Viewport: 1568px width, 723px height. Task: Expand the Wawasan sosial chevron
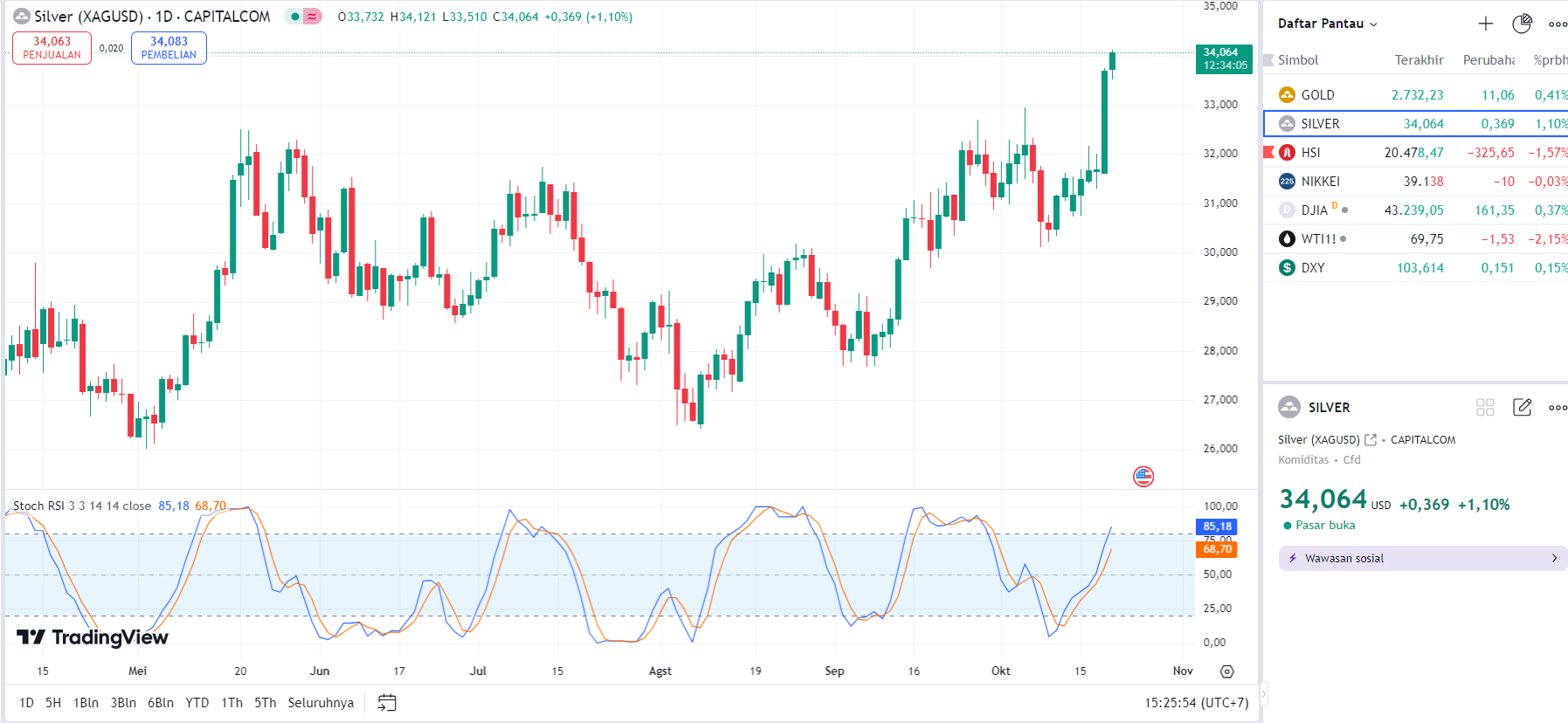point(1554,558)
